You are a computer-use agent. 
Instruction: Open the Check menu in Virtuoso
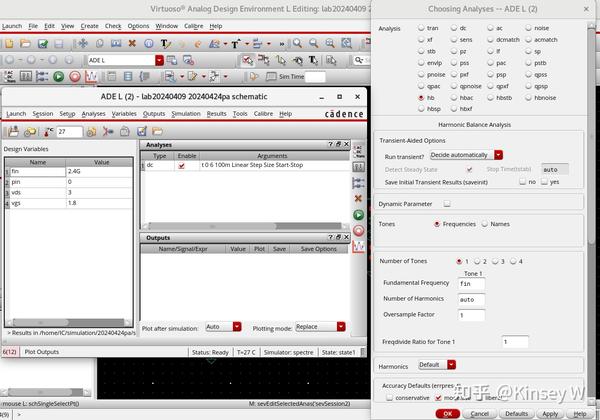[x=113, y=26]
